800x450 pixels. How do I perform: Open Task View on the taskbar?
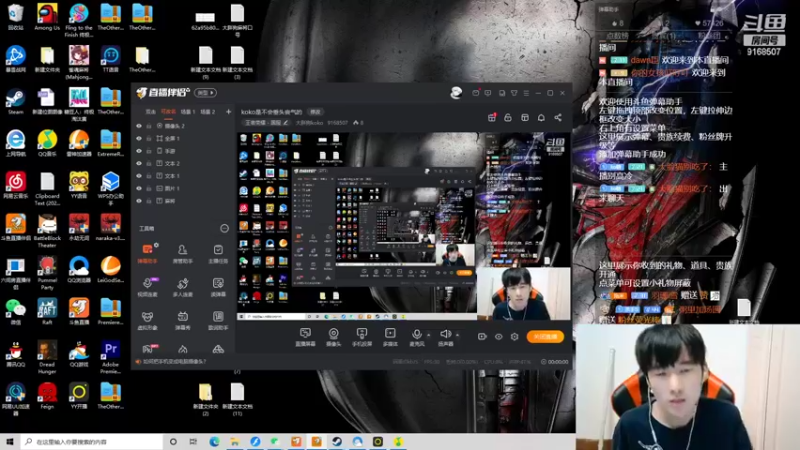click(193, 441)
